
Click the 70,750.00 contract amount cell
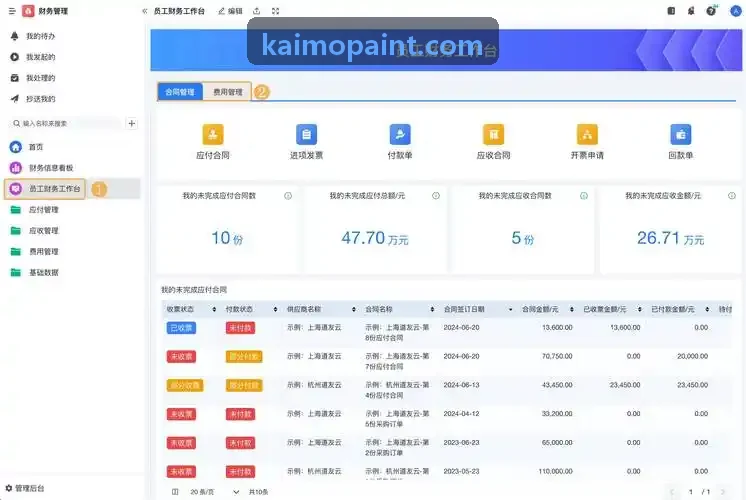(x=557, y=356)
